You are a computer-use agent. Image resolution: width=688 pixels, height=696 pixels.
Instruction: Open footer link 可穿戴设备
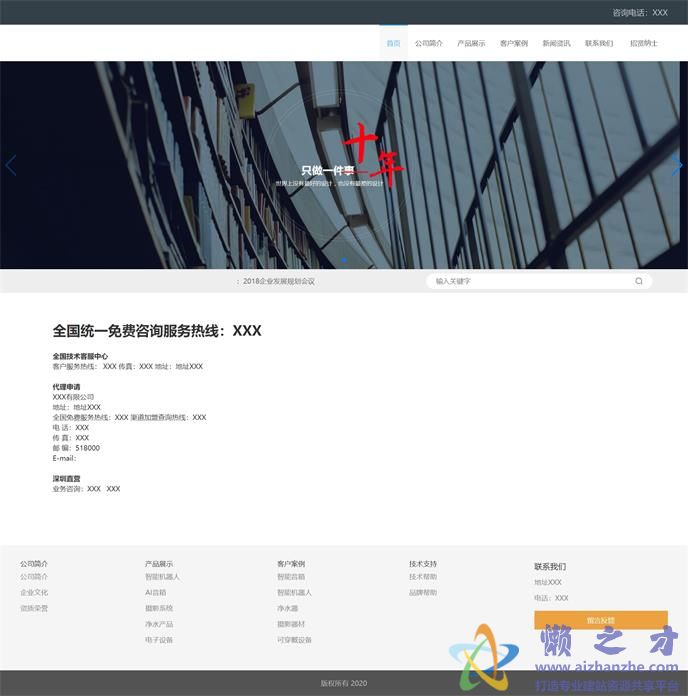[x=295, y=640]
